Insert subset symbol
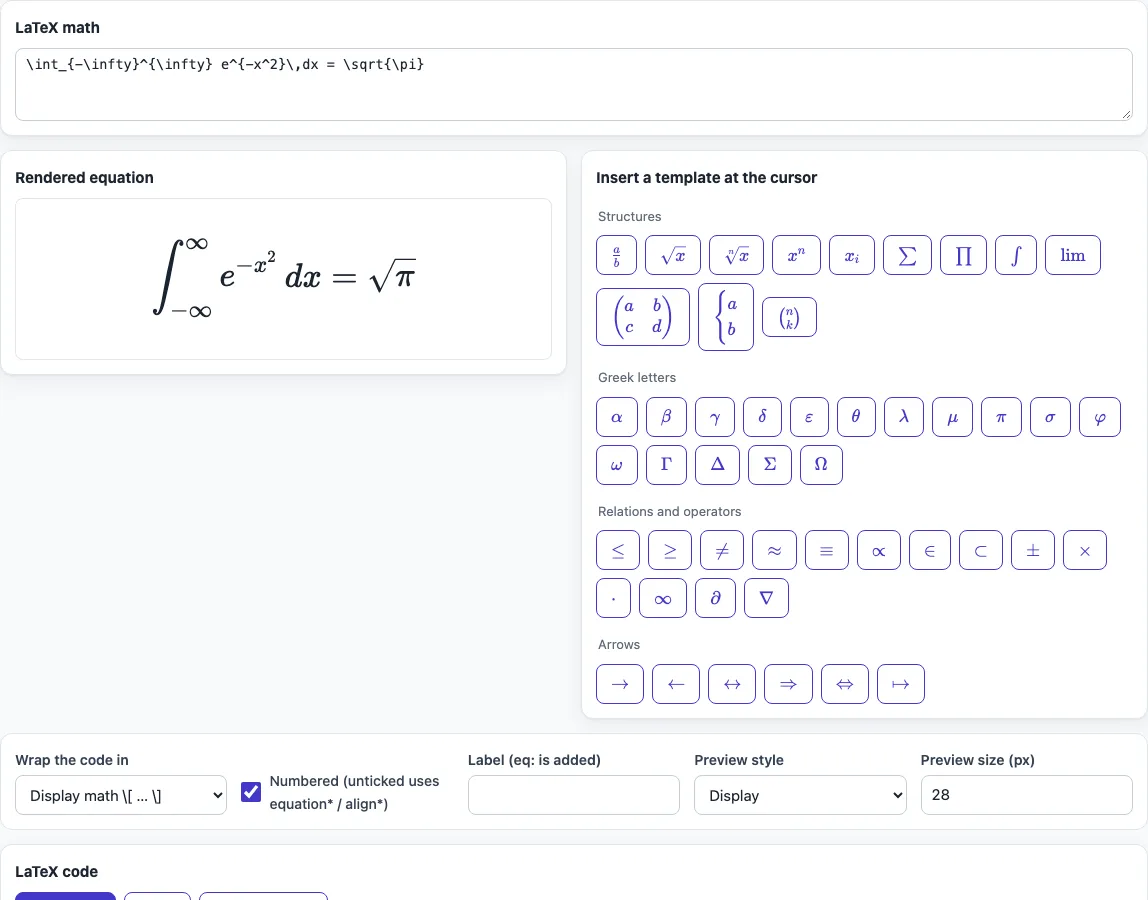The width and height of the screenshot is (1148, 900). coord(981,550)
